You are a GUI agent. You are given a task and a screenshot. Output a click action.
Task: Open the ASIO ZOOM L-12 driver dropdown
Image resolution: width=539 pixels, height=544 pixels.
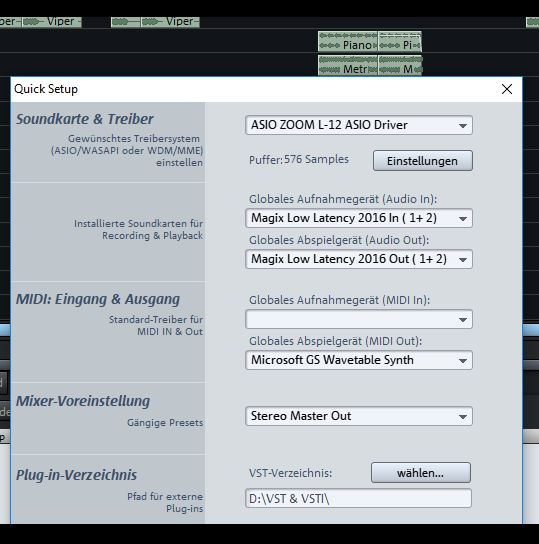click(359, 125)
